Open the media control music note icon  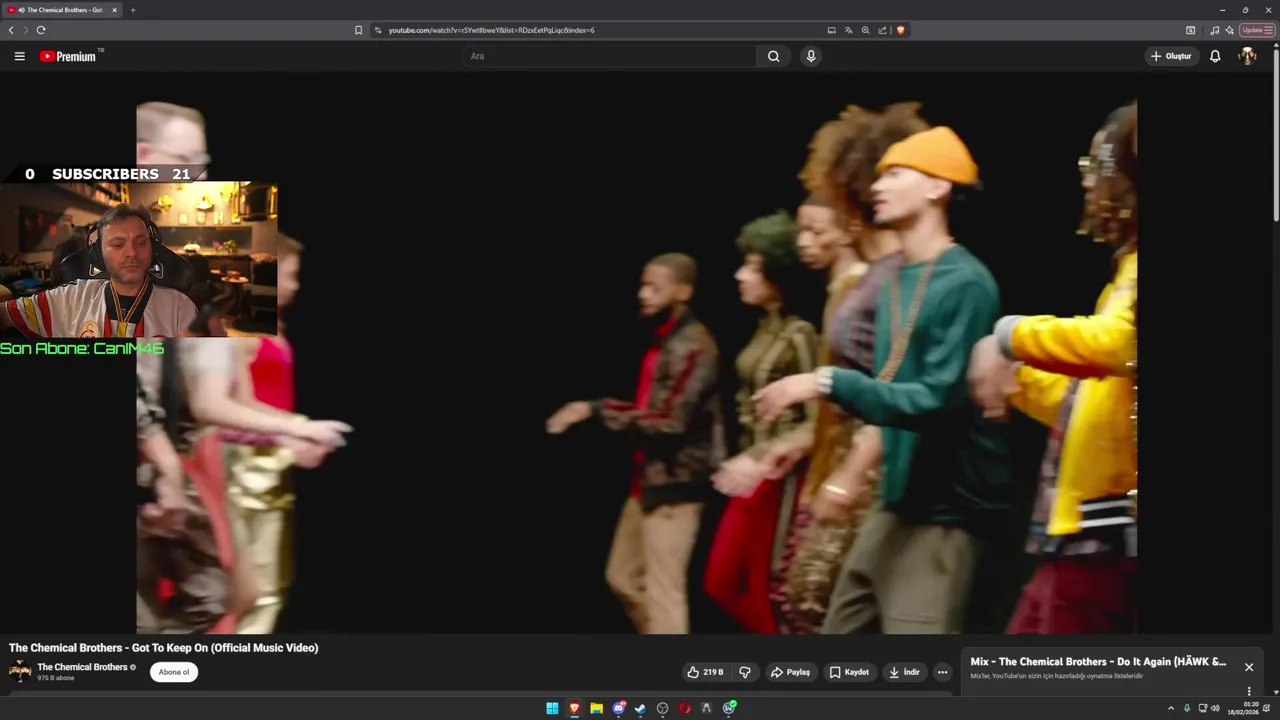1214,30
